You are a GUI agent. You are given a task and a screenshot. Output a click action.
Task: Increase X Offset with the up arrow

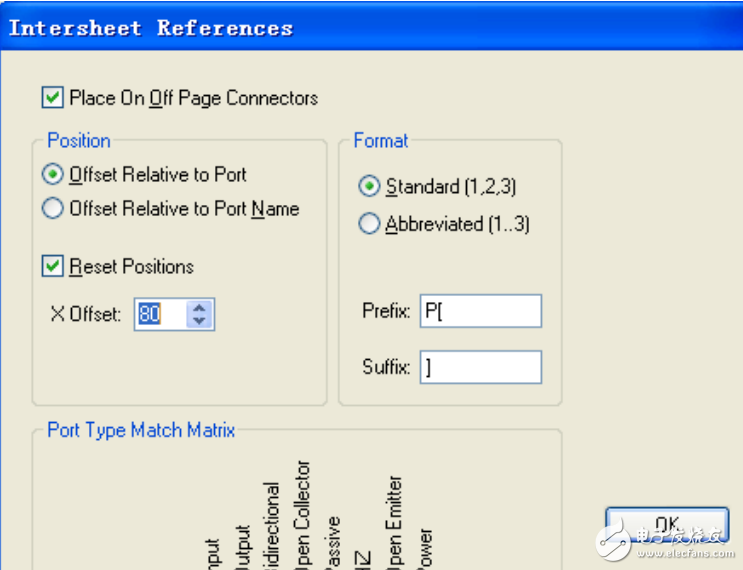coord(201,308)
